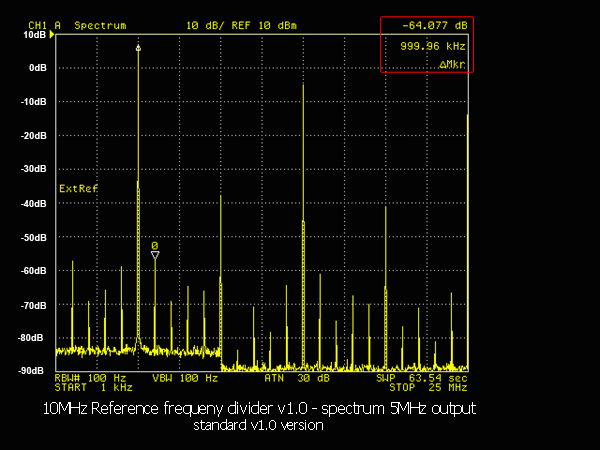Click the reference marker atop main peak

point(138,48)
